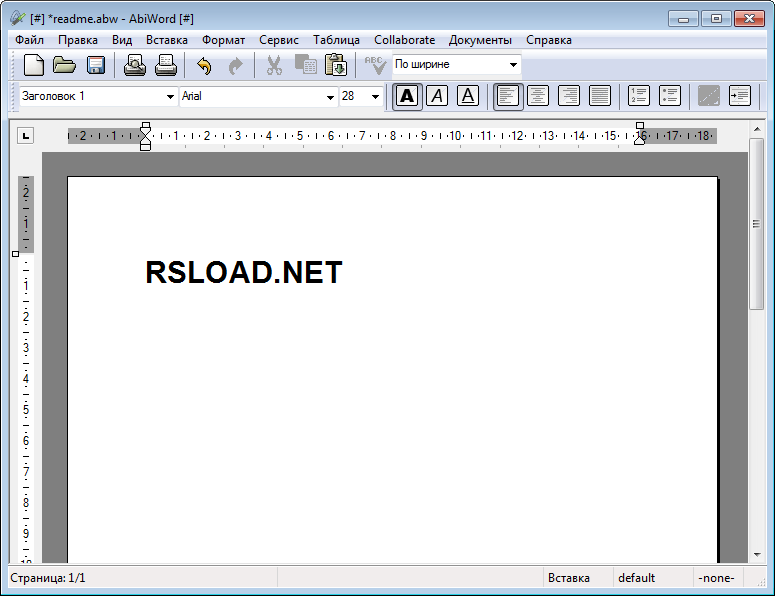Image resolution: width=775 pixels, height=596 pixels.
Task: Expand the zoom dropdown showing По ширине
Action: tap(513, 65)
